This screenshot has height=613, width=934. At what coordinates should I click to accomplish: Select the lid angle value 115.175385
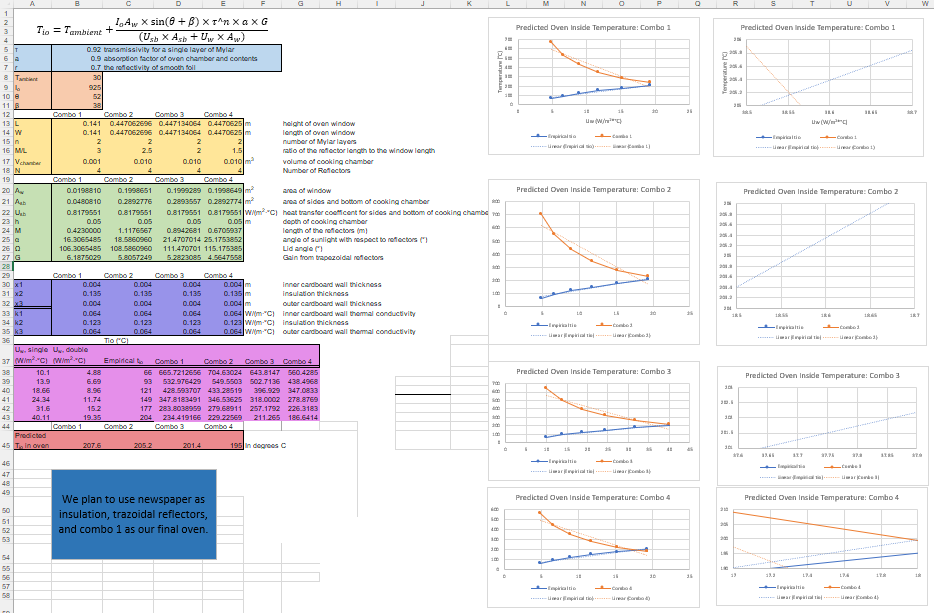tap(225, 247)
